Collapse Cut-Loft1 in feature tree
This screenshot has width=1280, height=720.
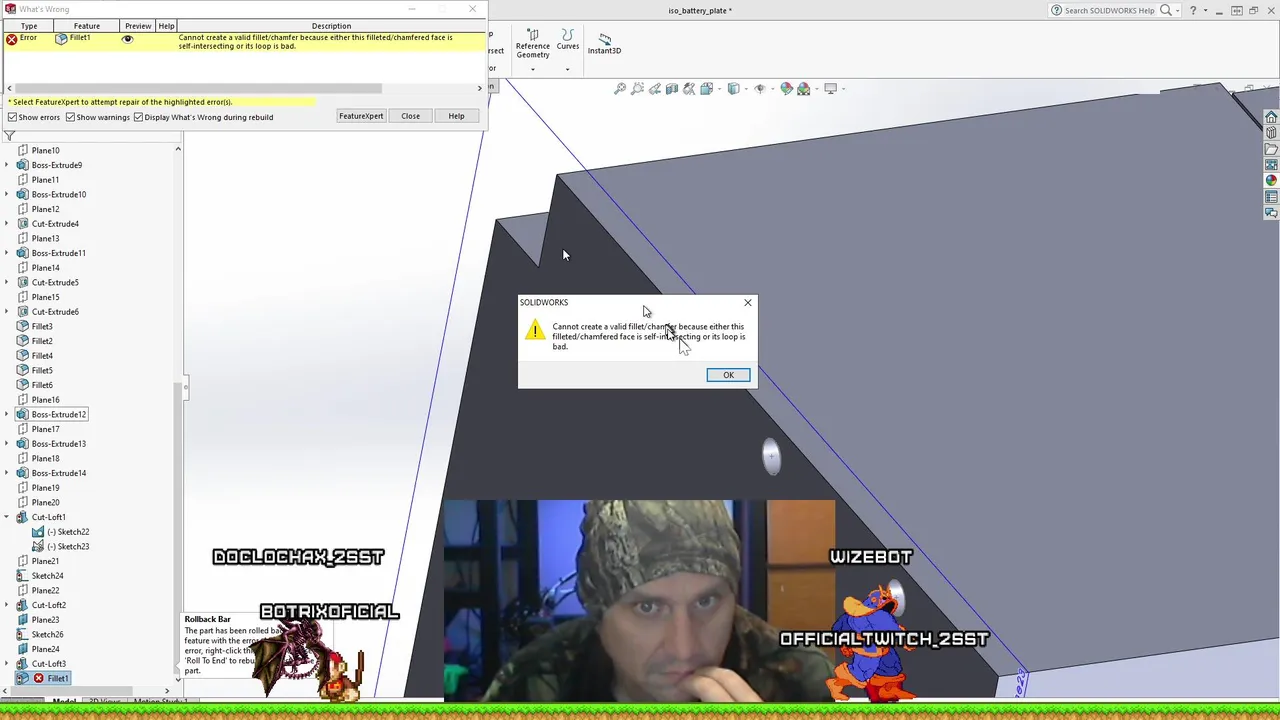coord(7,517)
